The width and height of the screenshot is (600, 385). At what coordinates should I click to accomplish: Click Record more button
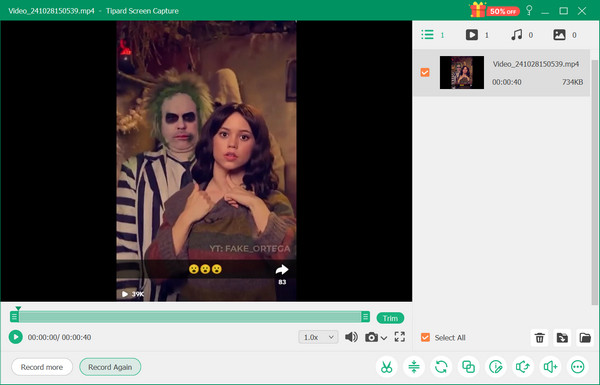click(42, 367)
